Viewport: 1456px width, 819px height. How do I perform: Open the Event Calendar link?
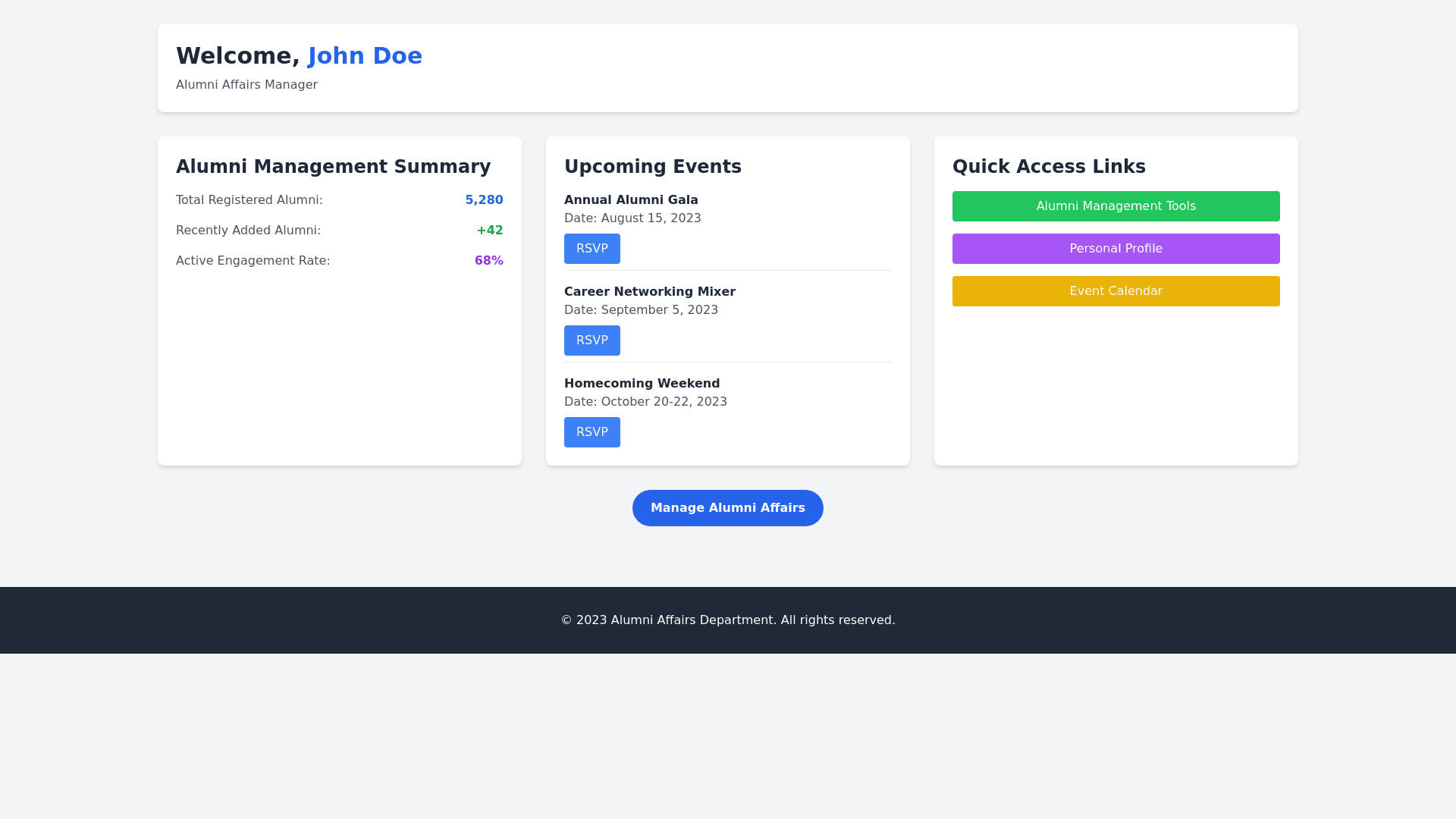click(x=1116, y=291)
